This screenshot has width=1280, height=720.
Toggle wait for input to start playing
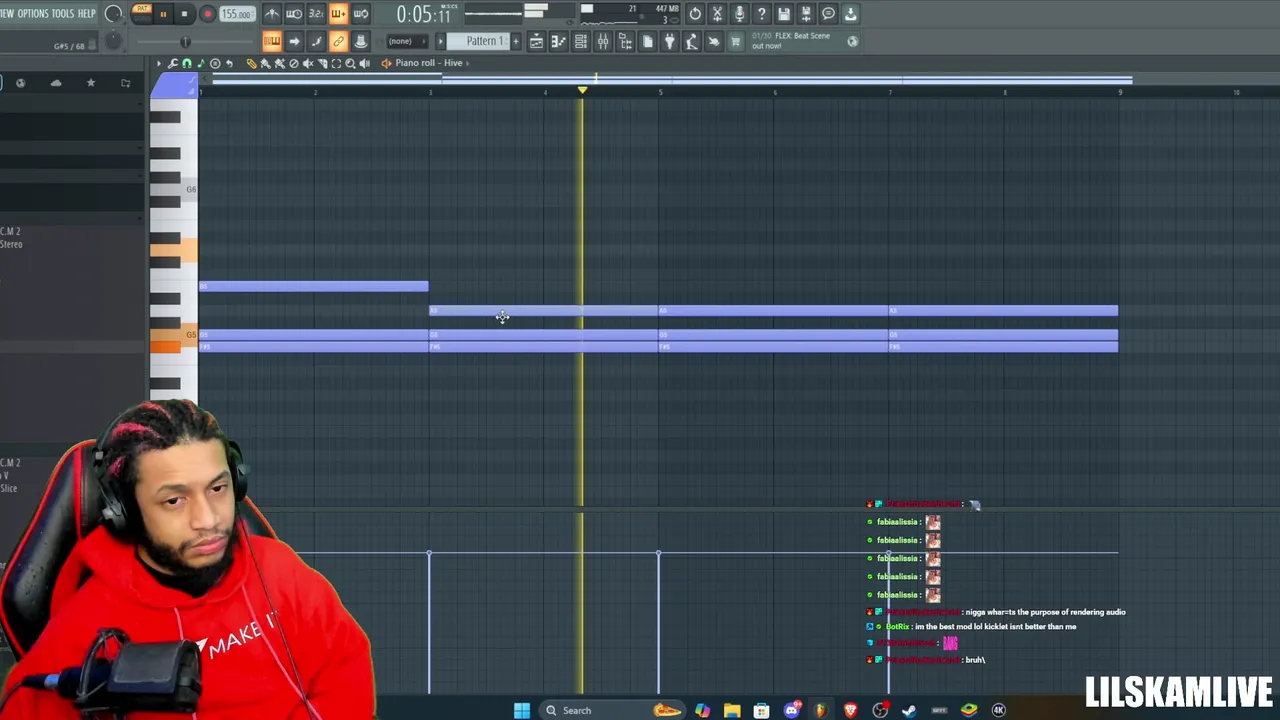pyautogui.click(x=294, y=14)
